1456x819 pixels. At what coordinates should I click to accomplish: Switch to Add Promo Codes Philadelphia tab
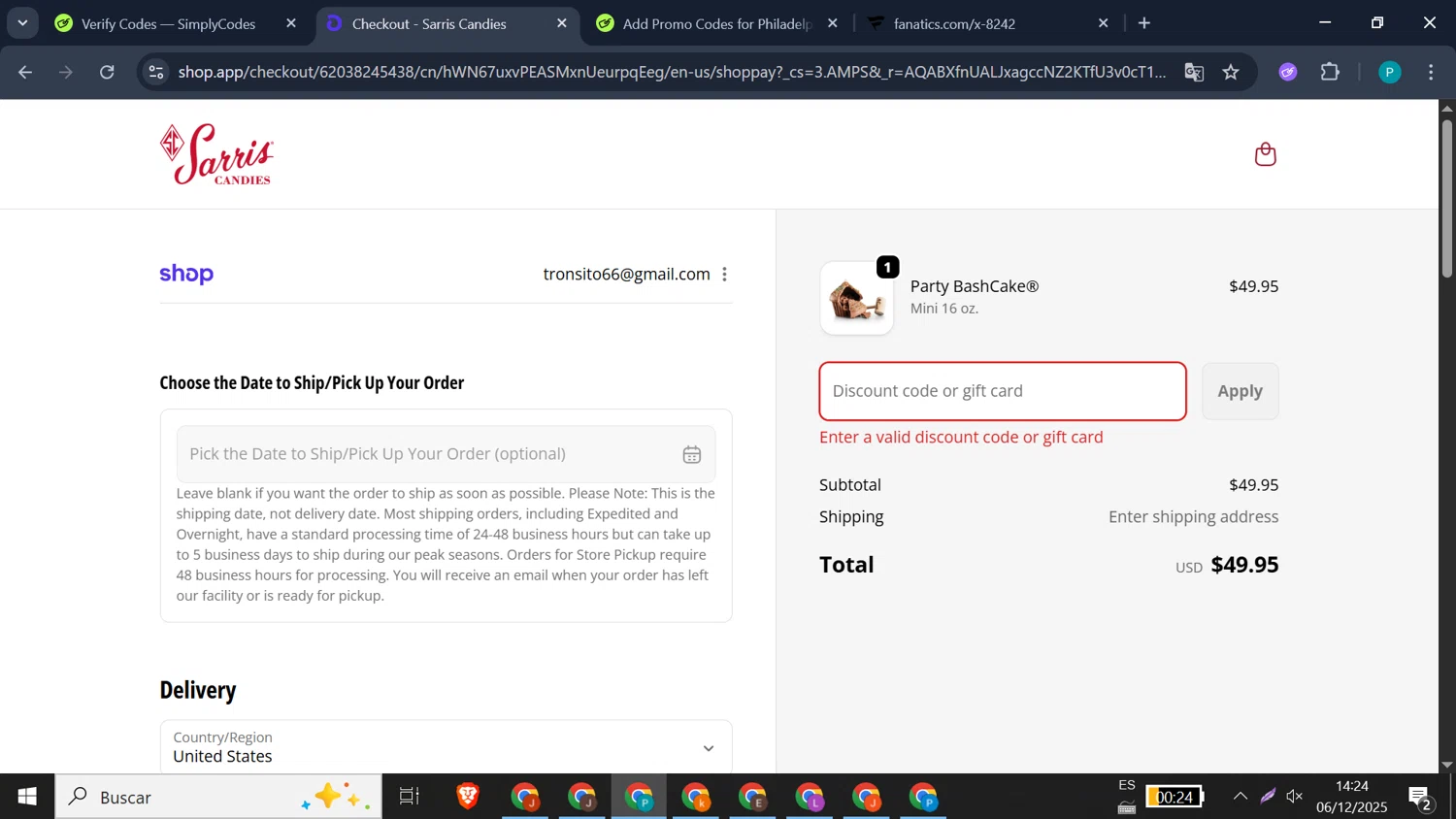click(x=716, y=23)
